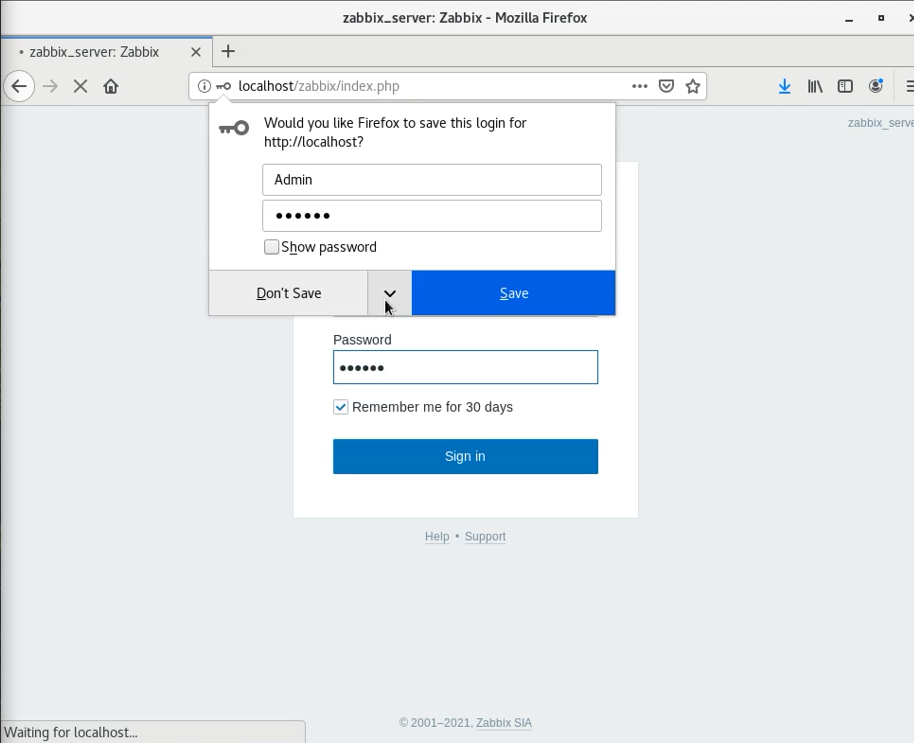Click the key icon in address bar

coord(223,86)
